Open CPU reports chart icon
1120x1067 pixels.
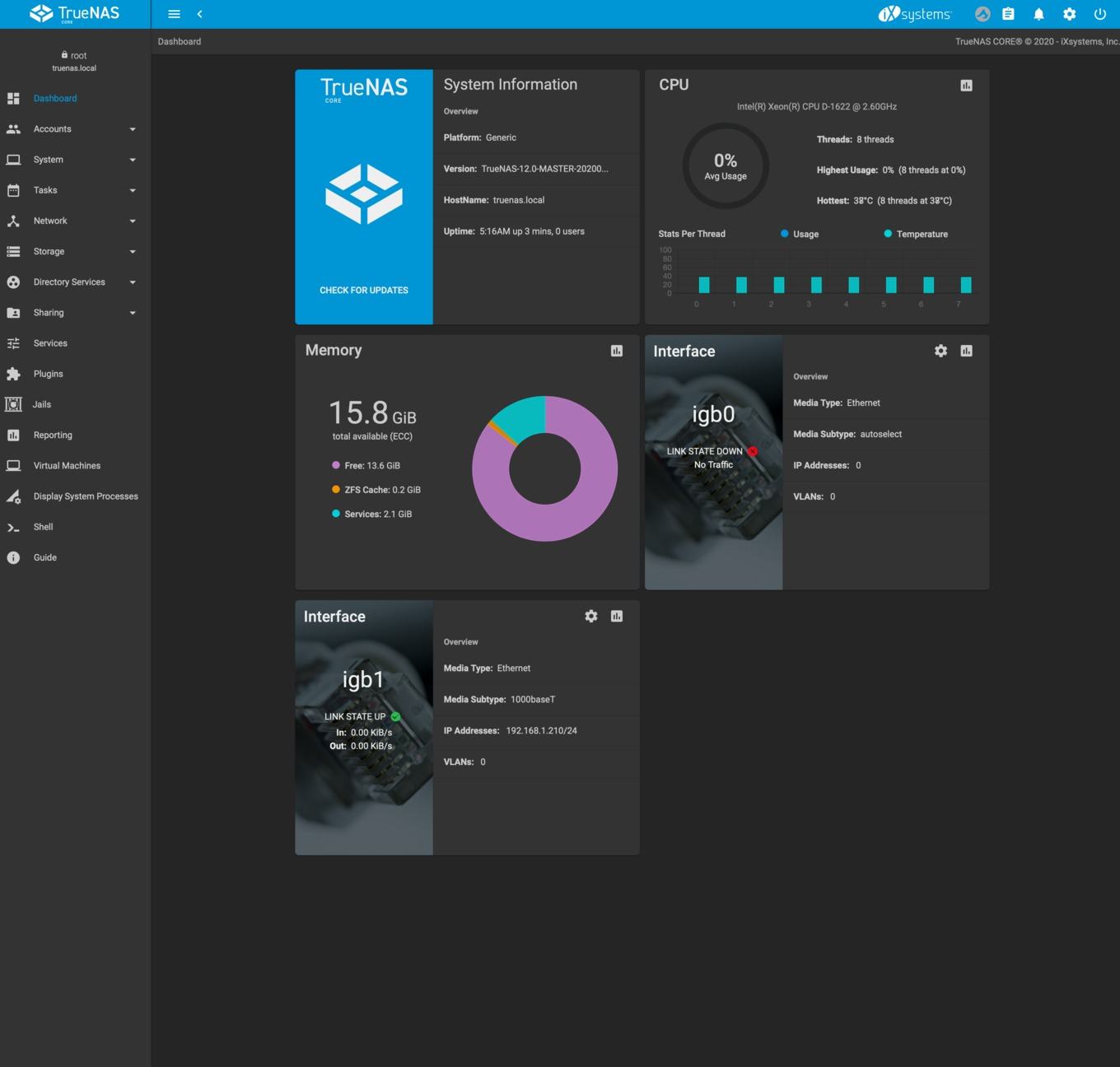(x=966, y=86)
